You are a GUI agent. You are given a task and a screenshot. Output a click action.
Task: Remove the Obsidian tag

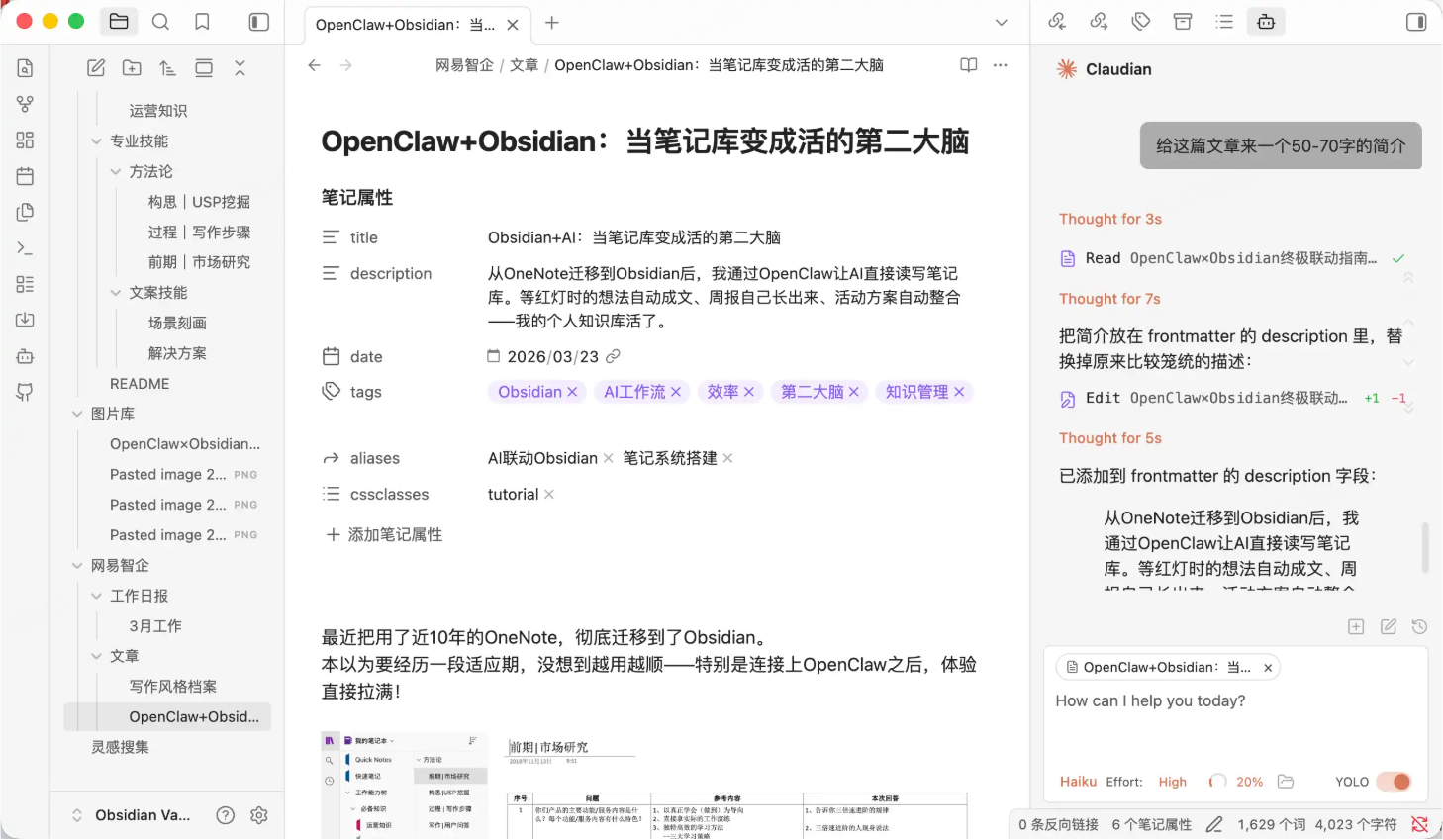(x=572, y=393)
